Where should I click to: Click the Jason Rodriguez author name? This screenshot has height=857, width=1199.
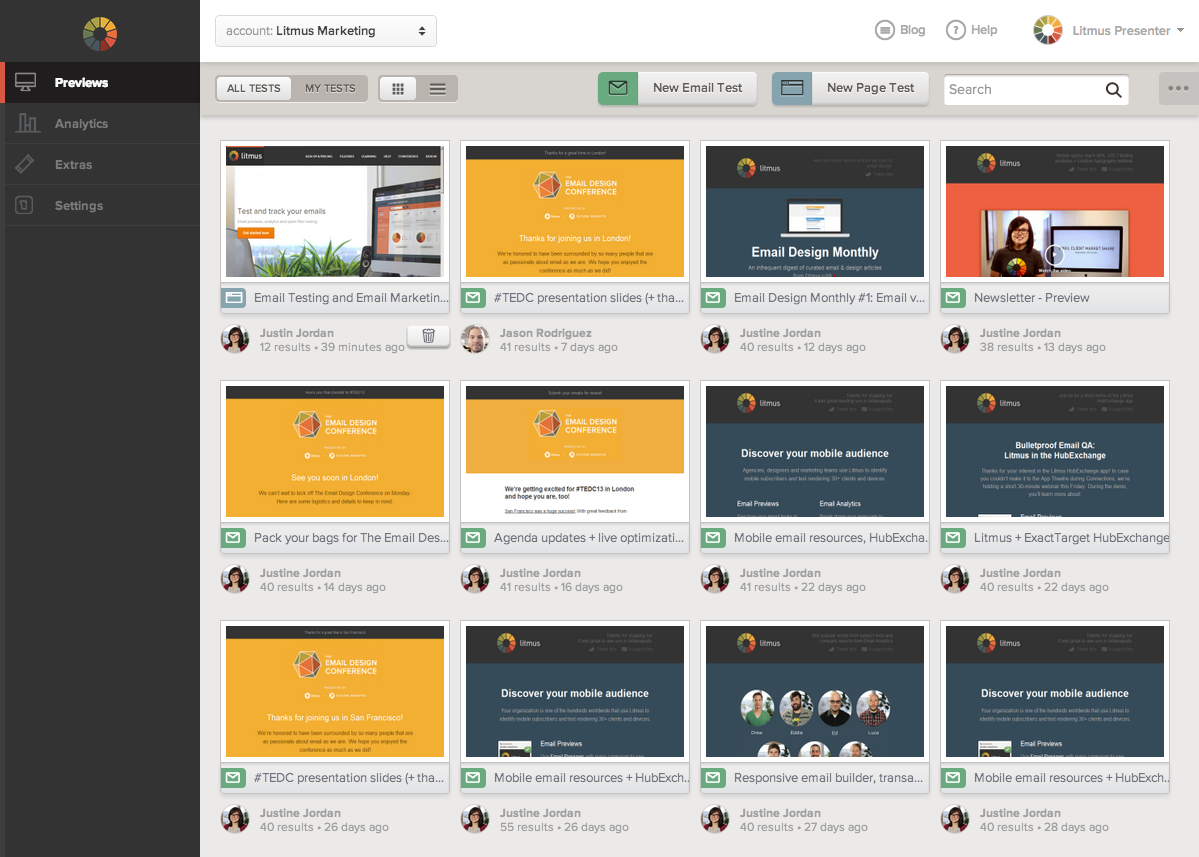(x=545, y=333)
